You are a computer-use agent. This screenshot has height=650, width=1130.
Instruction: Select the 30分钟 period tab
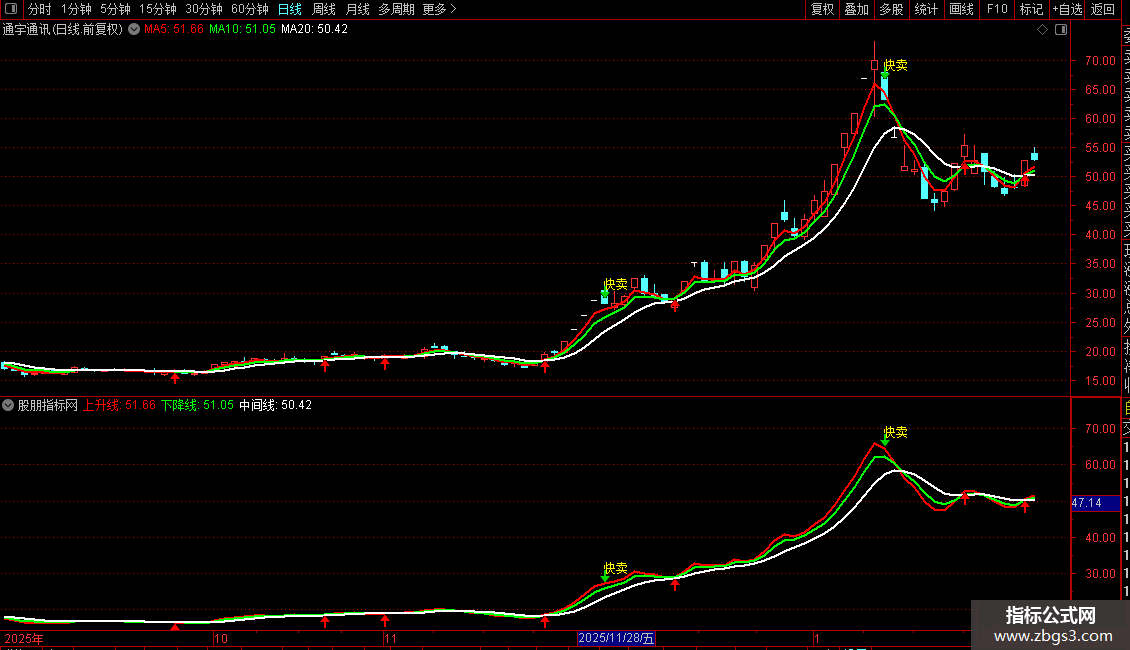pos(204,9)
